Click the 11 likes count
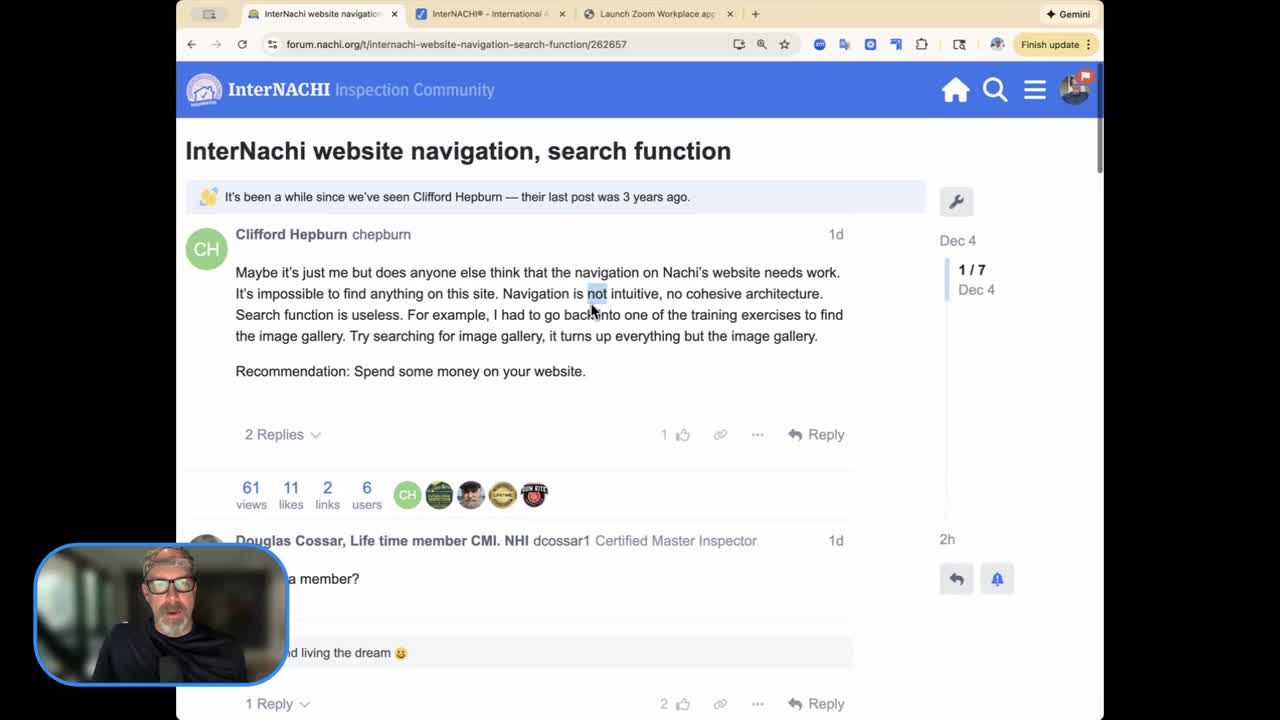Image resolution: width=1280 pixels, height=720 pixels. pyautogui.click(x=291, y=494)
